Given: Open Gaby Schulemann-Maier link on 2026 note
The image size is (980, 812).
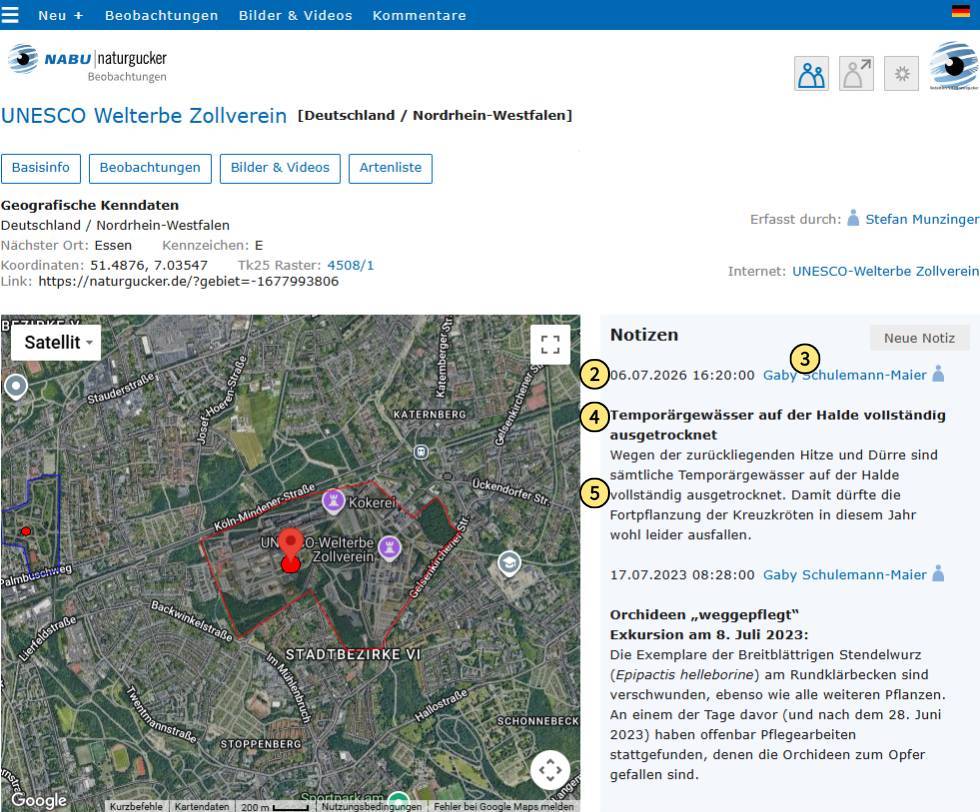Looking at the screenshot, I should coord(845,375).
